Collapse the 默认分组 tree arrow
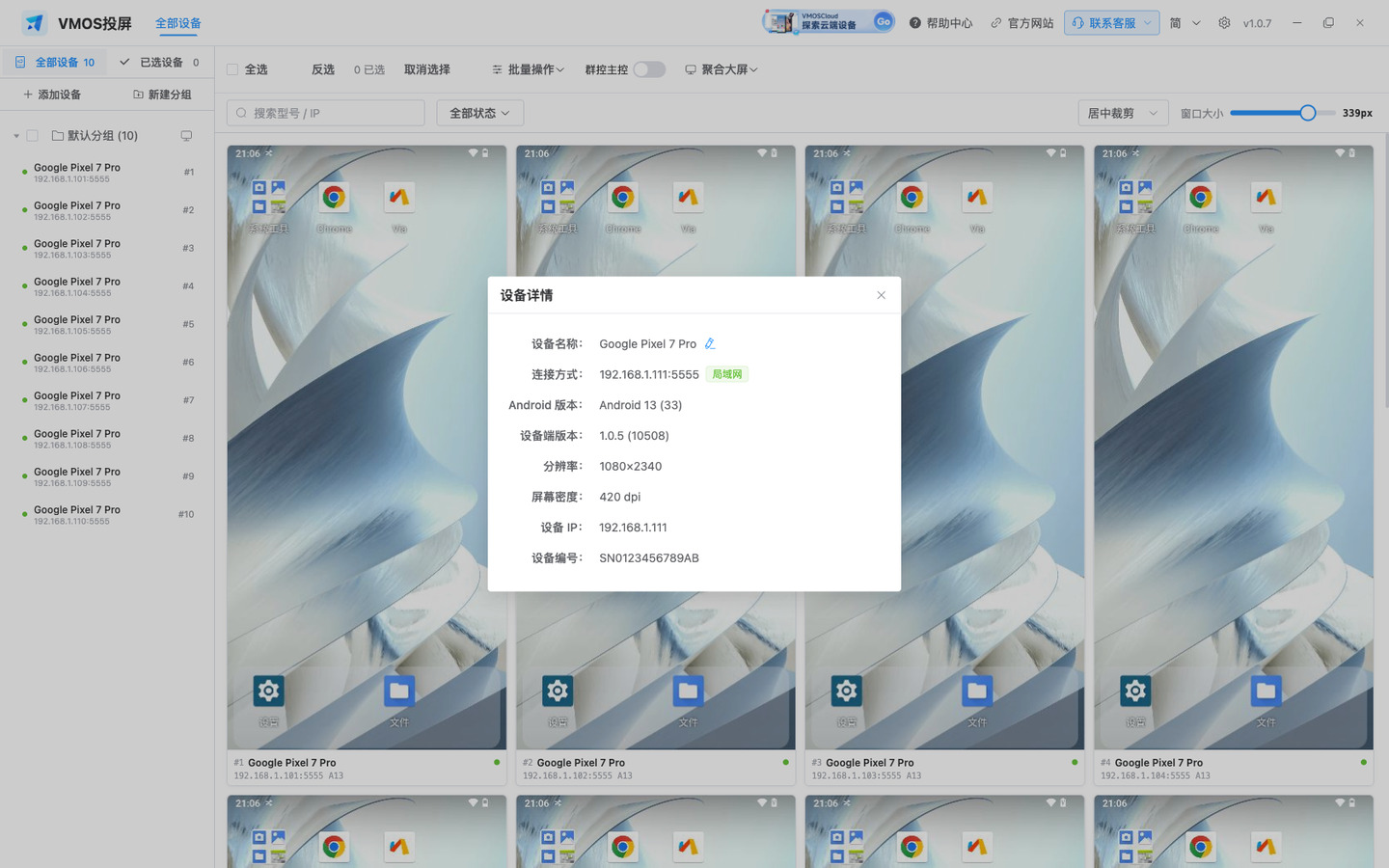The height and width of the screenshot is (868, 1389). point(16,136)
